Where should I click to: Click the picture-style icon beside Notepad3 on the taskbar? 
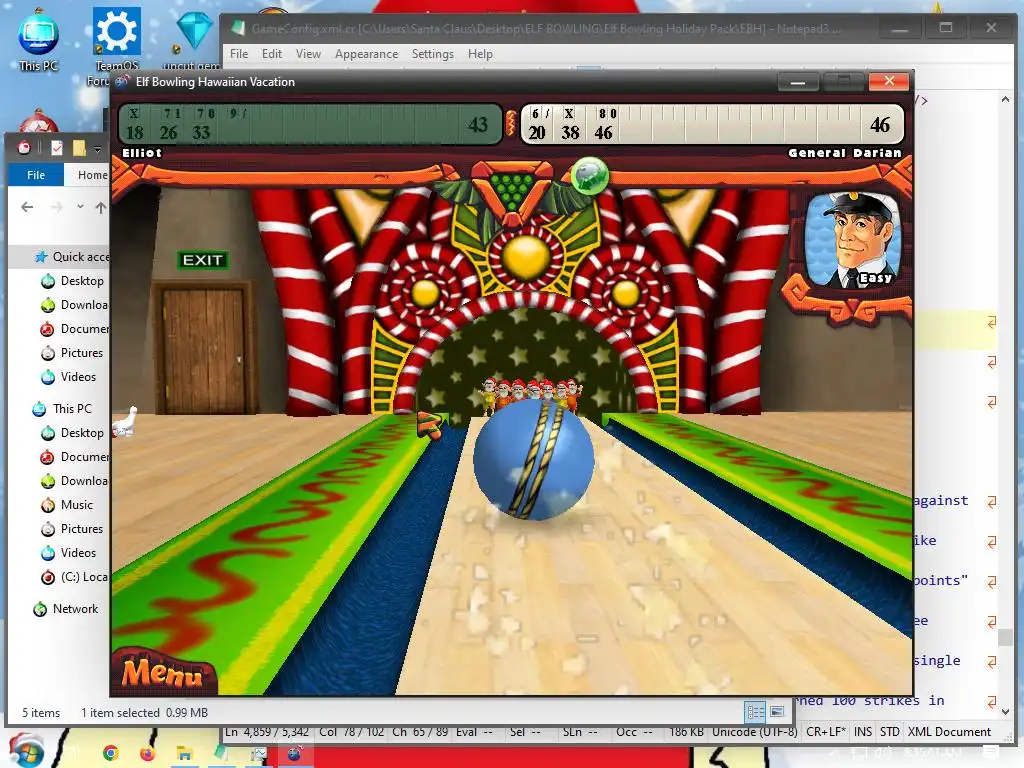pyautogui.click(x=258, y=754)
